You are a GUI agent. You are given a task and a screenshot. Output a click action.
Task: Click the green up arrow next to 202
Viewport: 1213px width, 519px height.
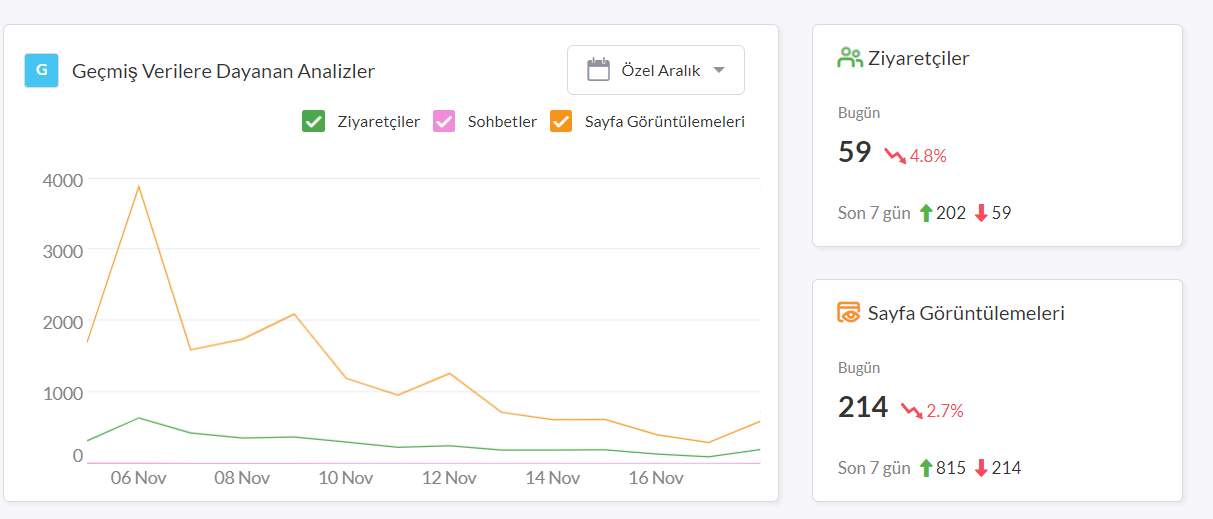tap(925, 213)
